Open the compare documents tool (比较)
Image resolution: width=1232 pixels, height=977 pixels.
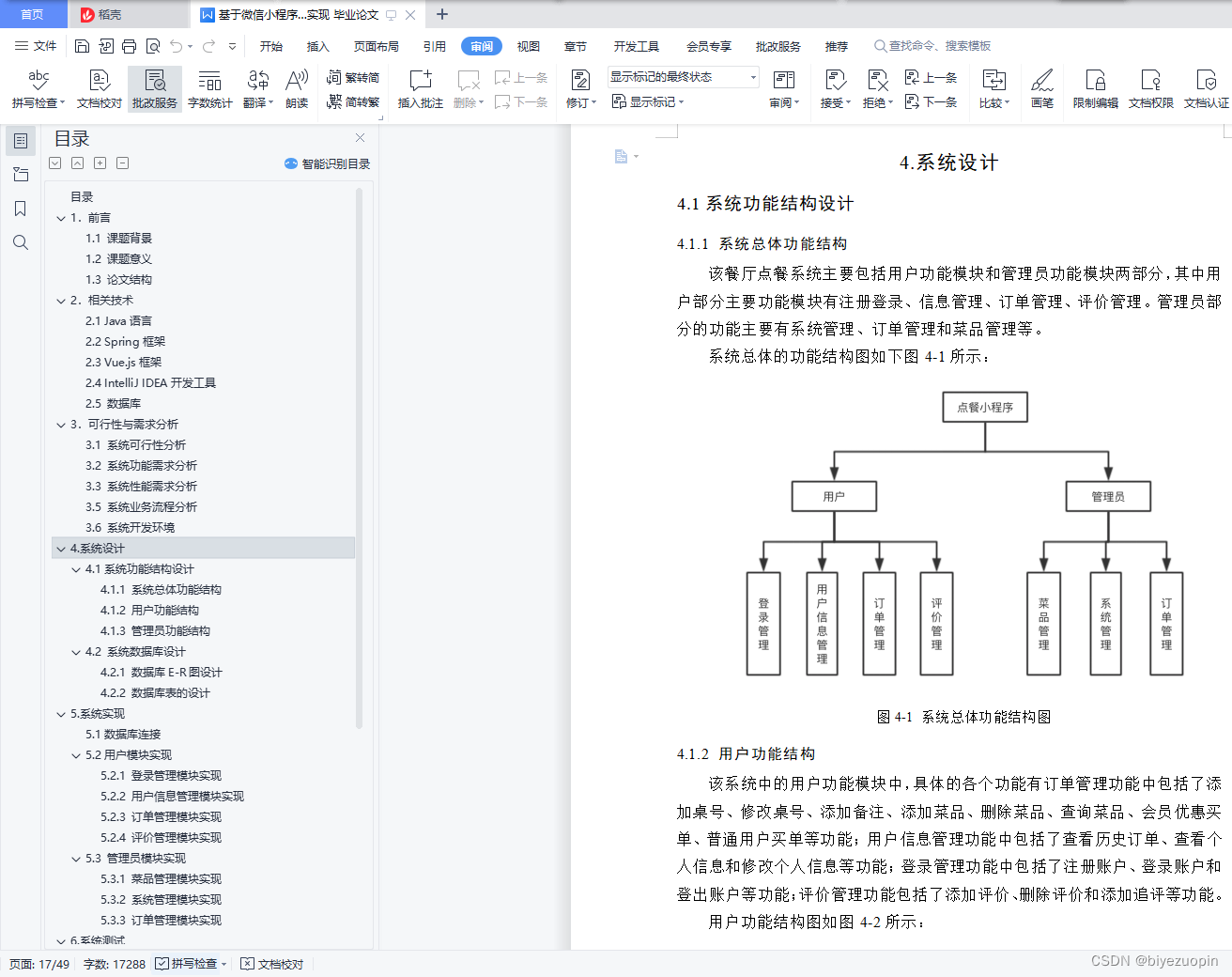(994, 89)
